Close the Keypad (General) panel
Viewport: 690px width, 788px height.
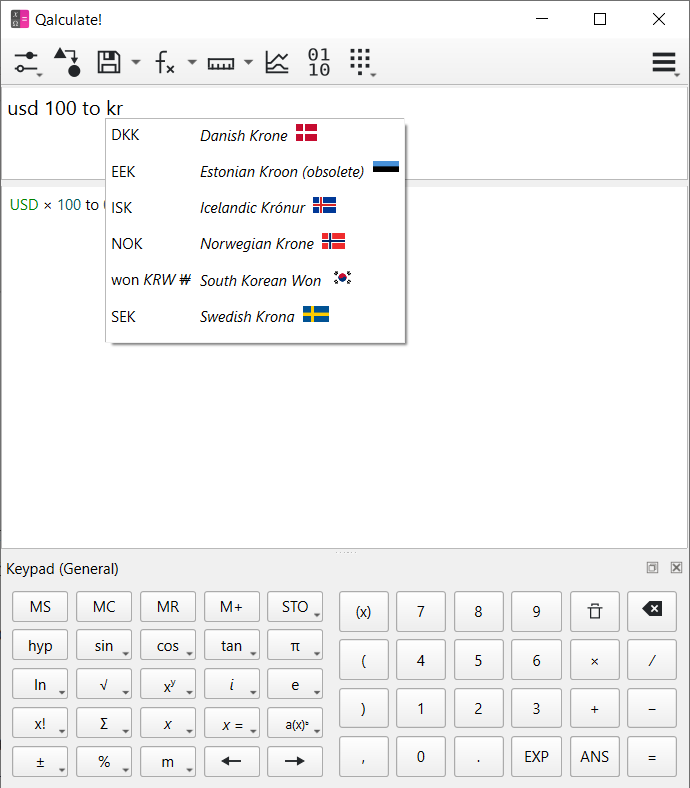click(x=676, y=568)
